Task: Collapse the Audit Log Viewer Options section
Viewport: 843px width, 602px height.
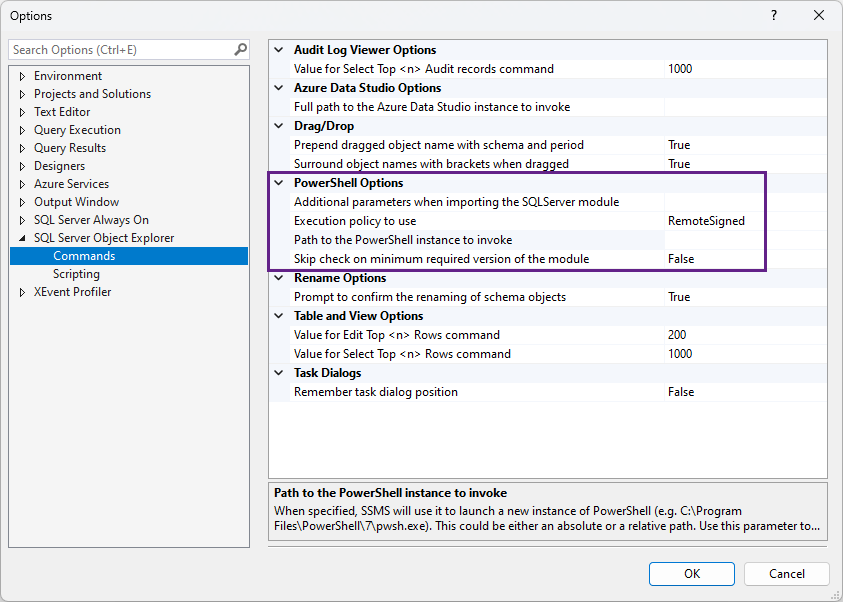Action: point(278,50)
